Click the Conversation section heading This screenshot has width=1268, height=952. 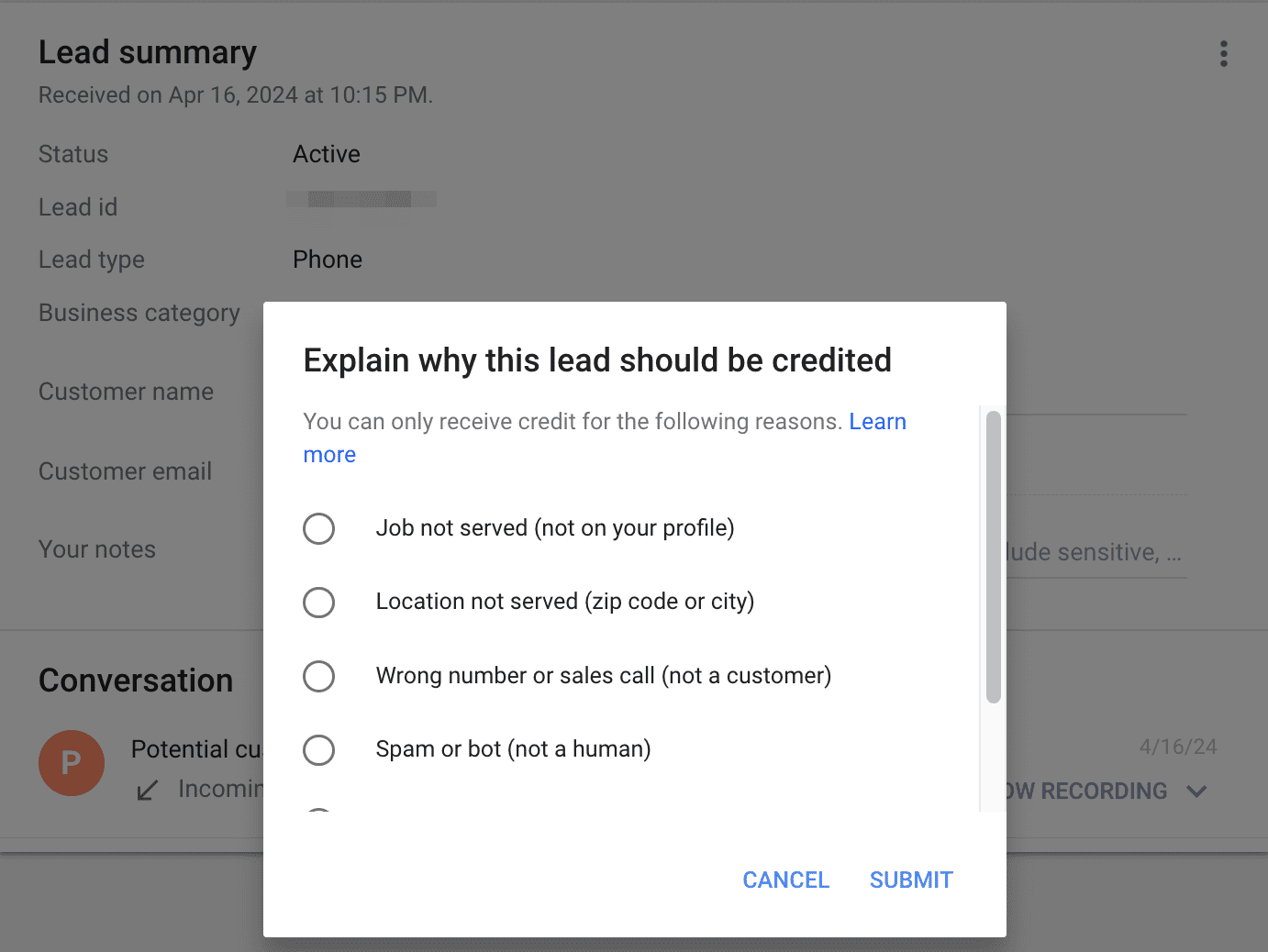(x=135, y=680)
